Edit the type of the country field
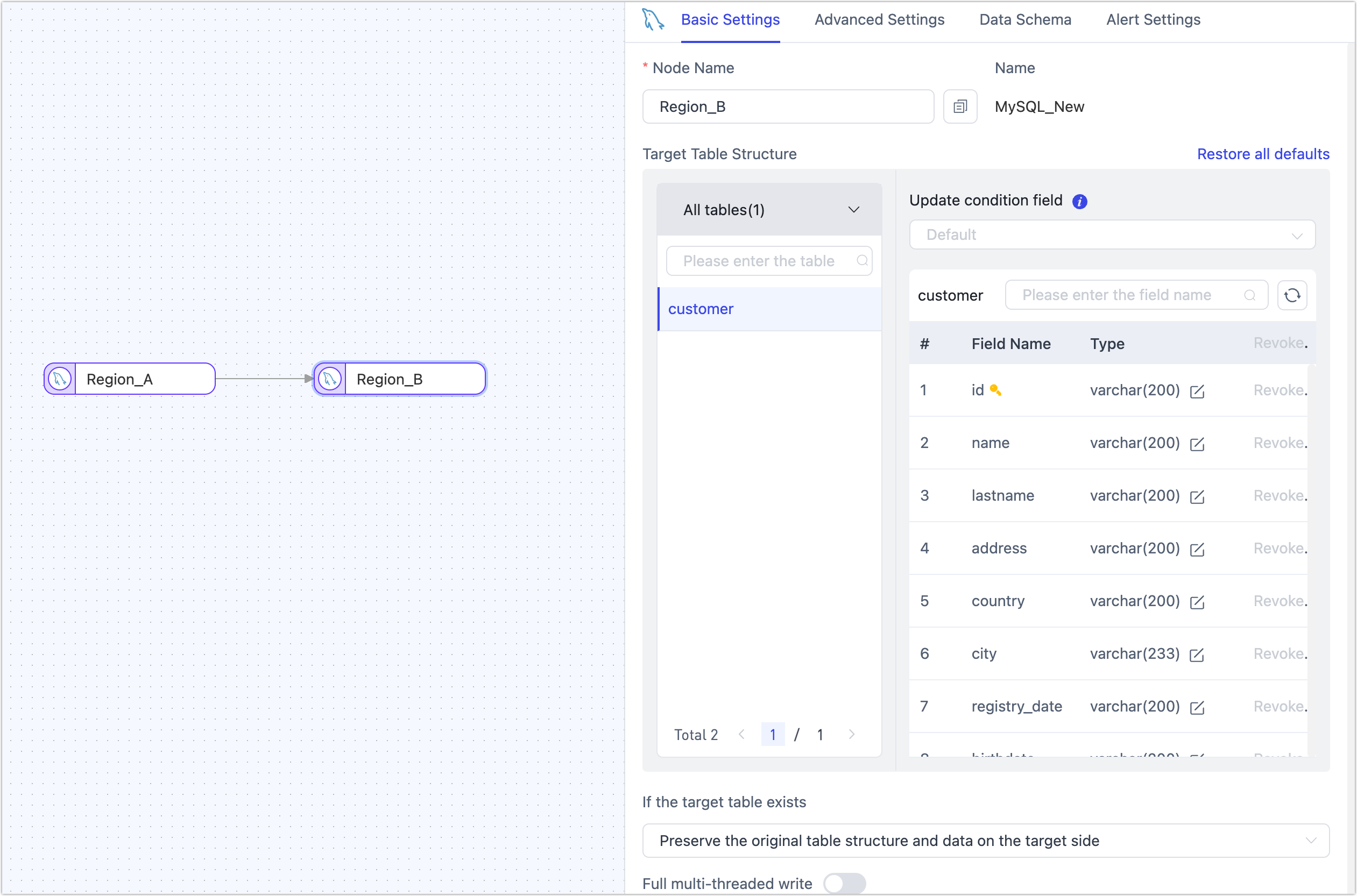This screenshot has width=1357, height=896. pos(1196,602)
